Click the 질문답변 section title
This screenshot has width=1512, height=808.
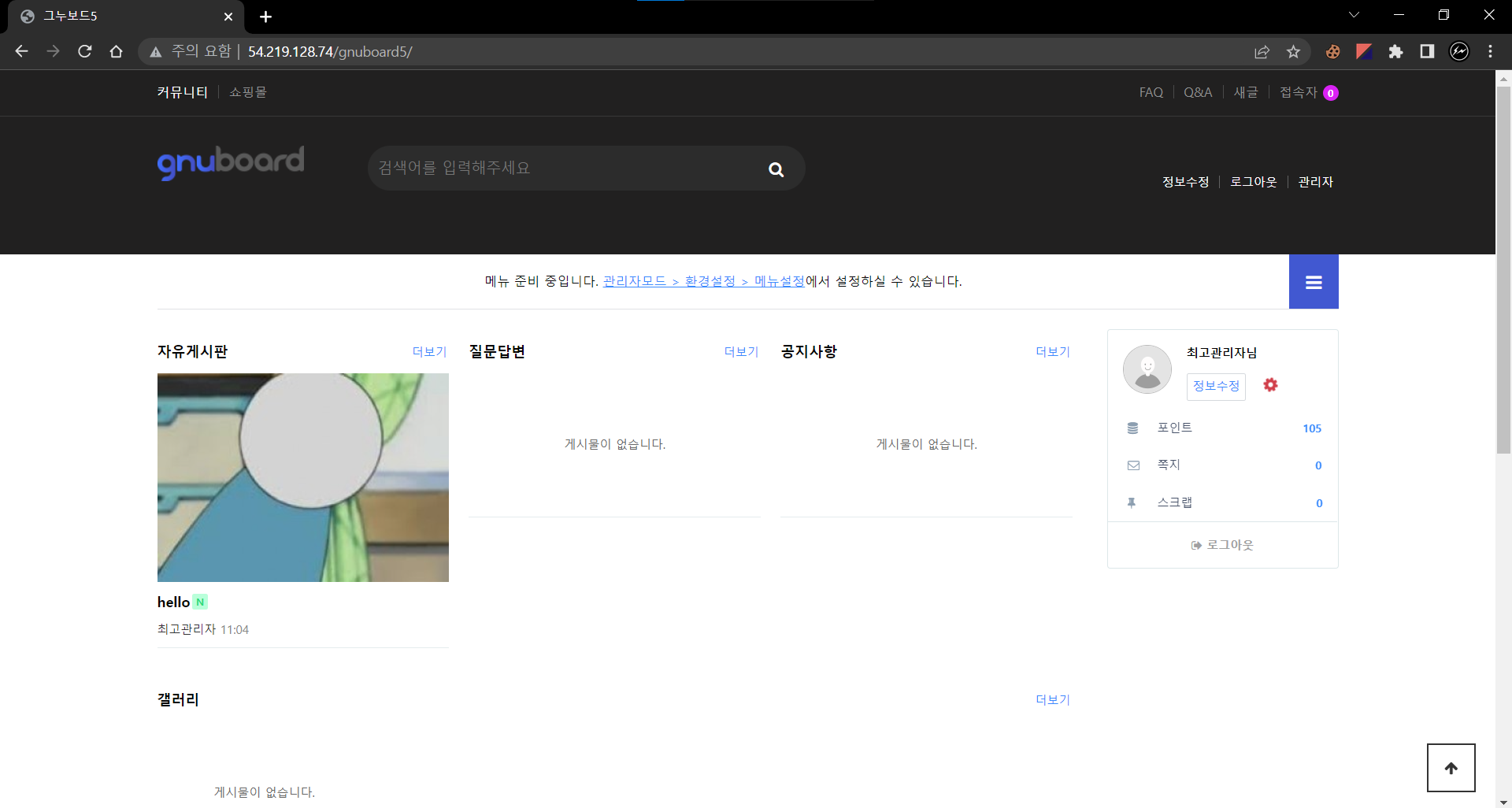(x=497, y=351)
